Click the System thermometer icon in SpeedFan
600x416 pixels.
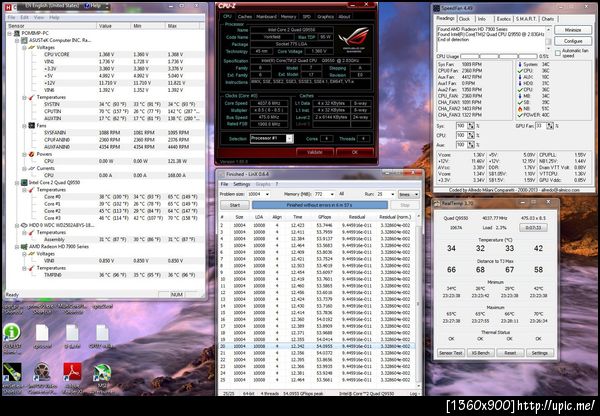pyautogui.click(x=520, y=64)
